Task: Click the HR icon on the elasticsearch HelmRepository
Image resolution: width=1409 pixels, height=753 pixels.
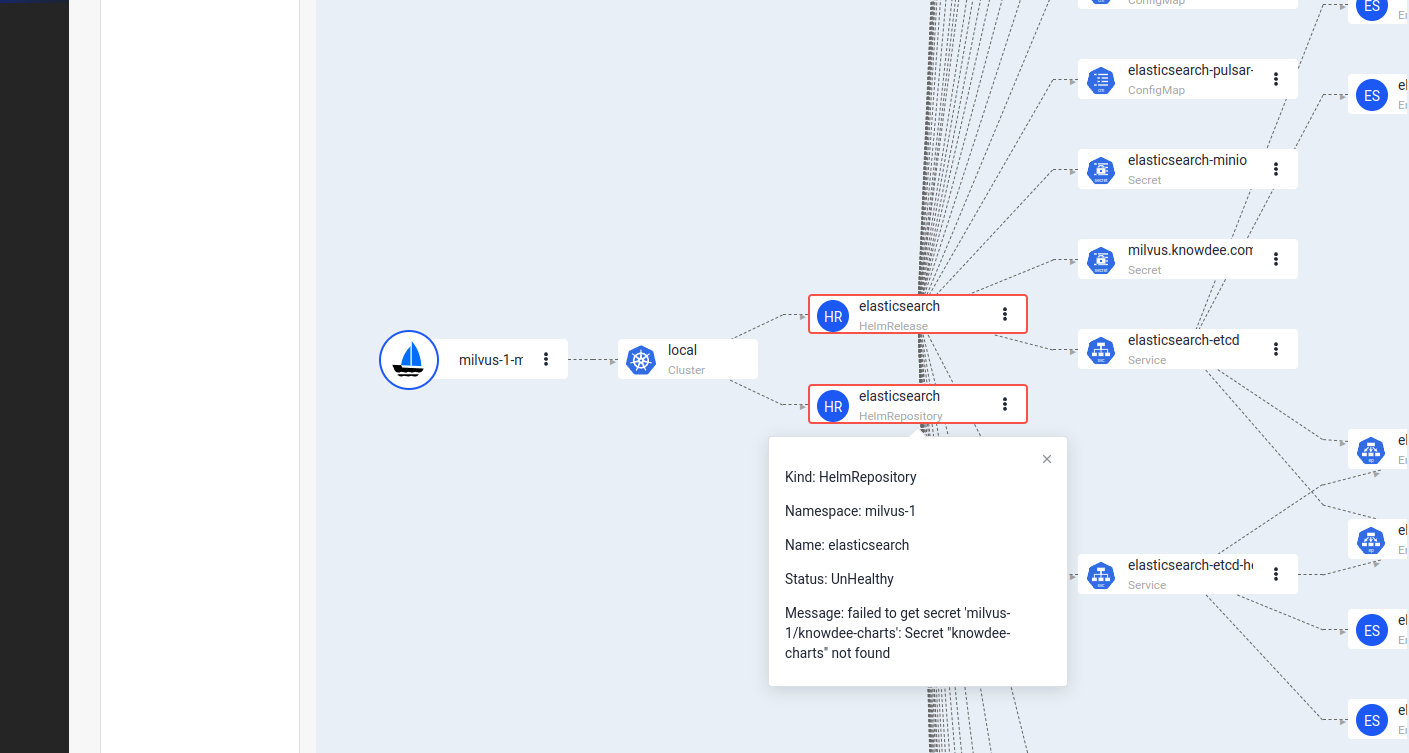Action: click(832, 405)
